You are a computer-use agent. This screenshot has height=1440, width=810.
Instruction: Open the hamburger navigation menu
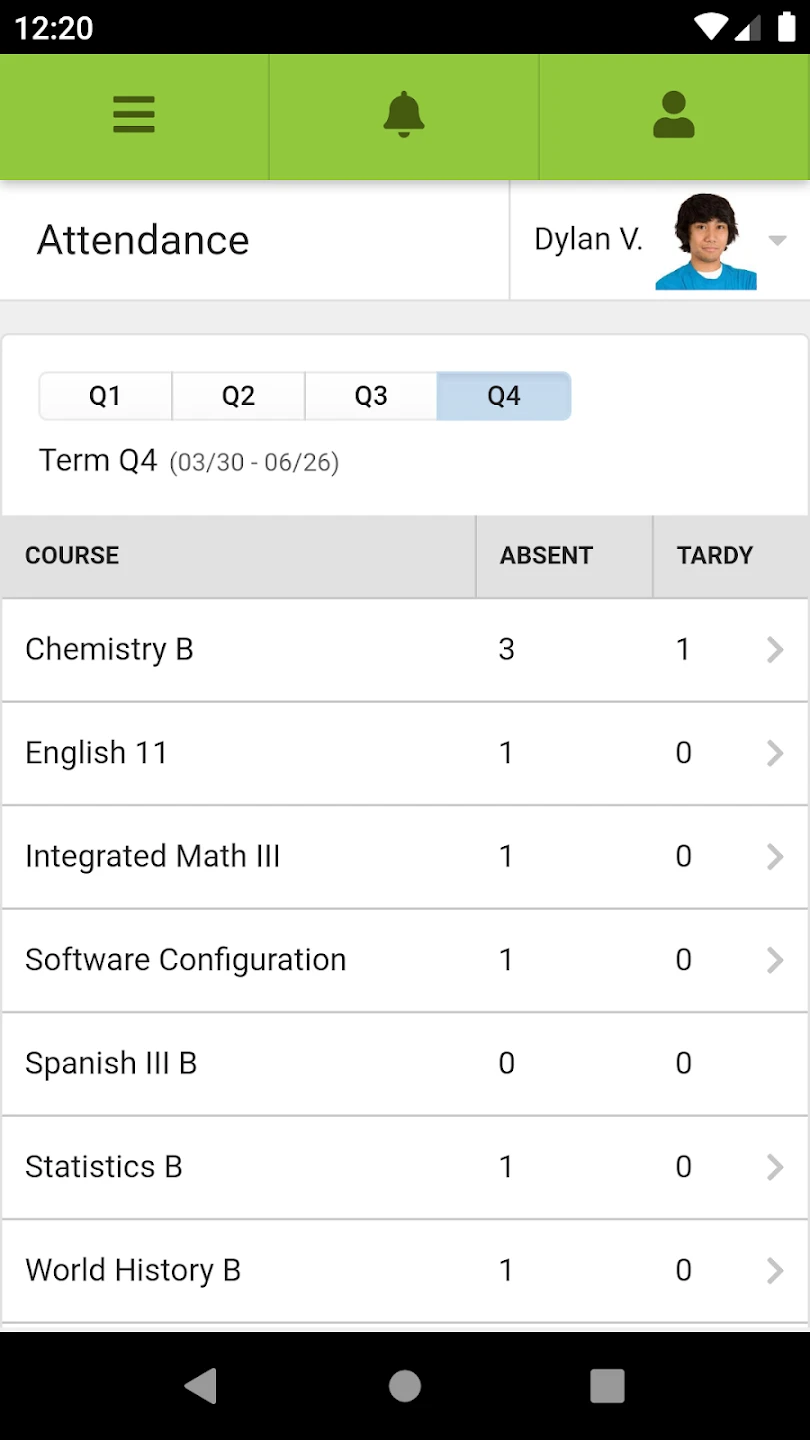(x=134, y=115)
